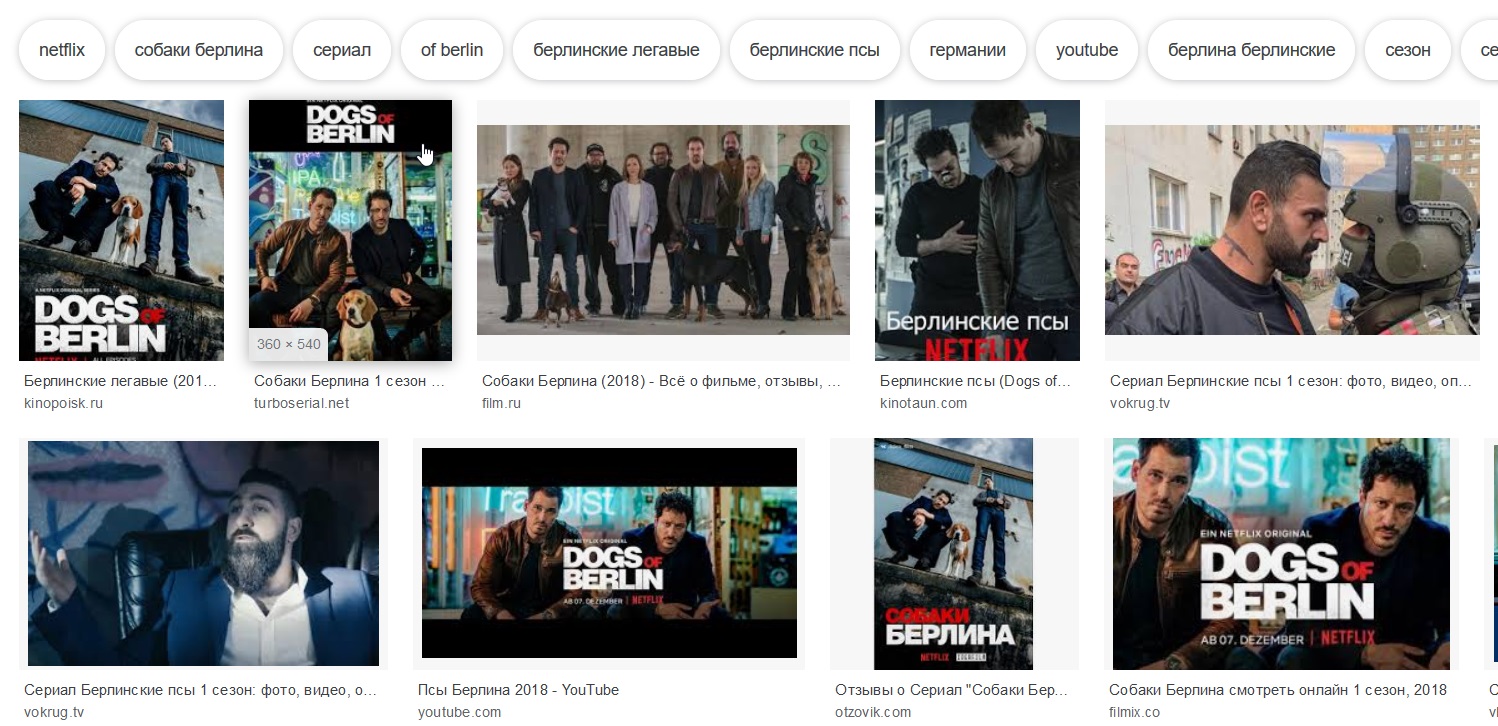Filter results by "собаки берлина" chip

point(199,50)
